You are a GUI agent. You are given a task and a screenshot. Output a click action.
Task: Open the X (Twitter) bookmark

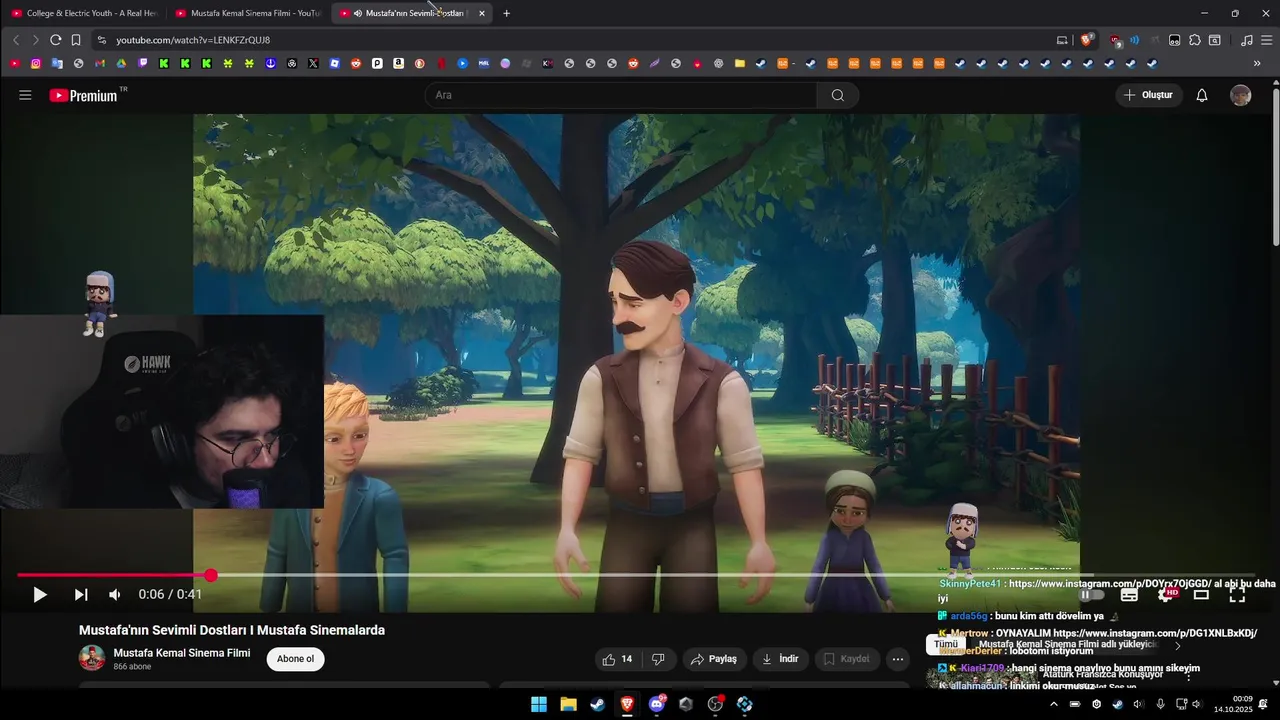pyautogui.click(x=313, y=63)
